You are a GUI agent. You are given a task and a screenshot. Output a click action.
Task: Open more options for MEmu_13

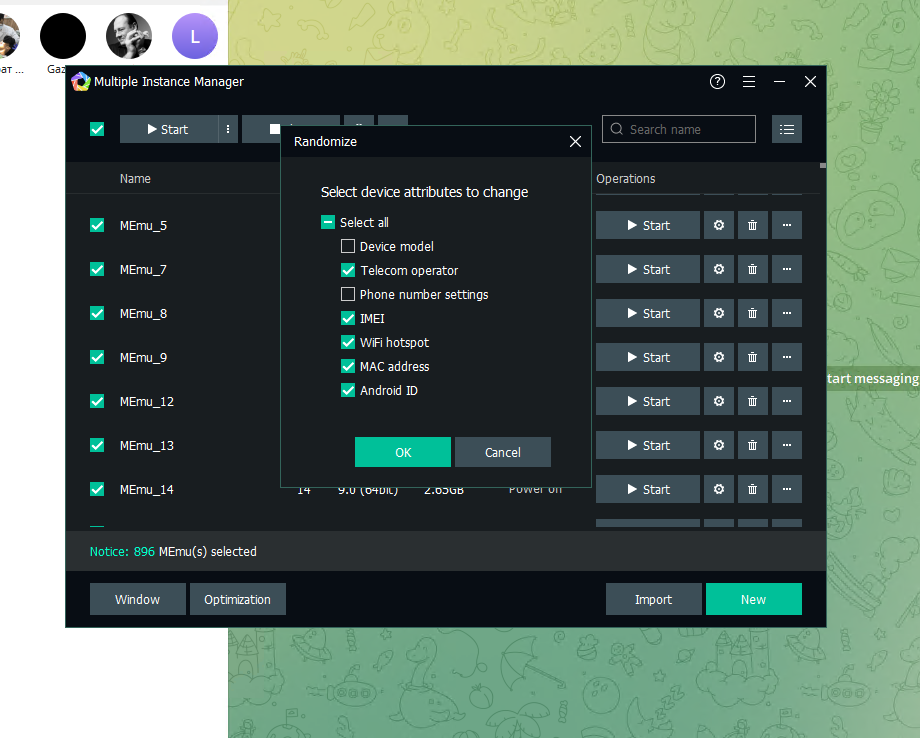click(787, 445)
